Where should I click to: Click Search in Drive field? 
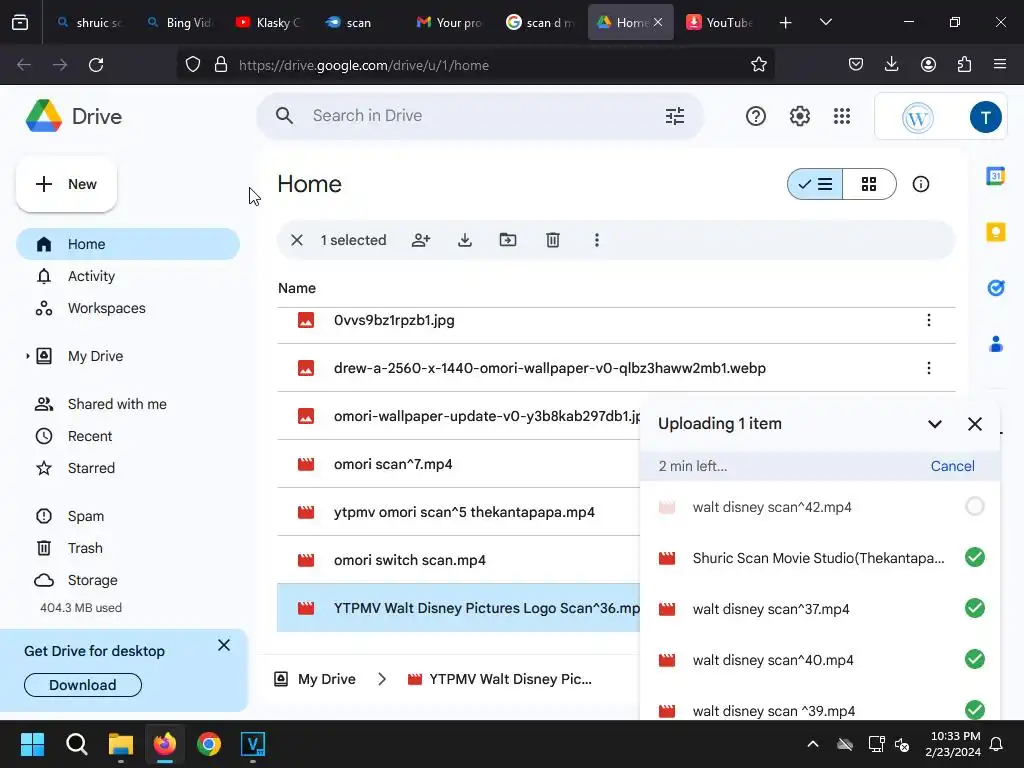(480, 116)
